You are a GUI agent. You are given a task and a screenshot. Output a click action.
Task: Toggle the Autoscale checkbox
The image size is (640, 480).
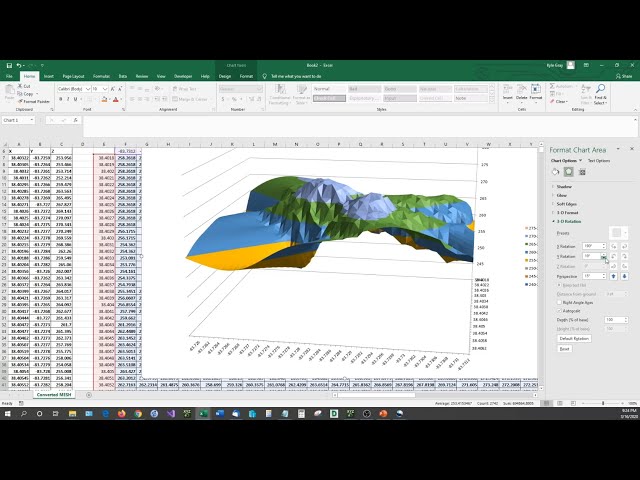pyautogui.click(x=559, y=311)
